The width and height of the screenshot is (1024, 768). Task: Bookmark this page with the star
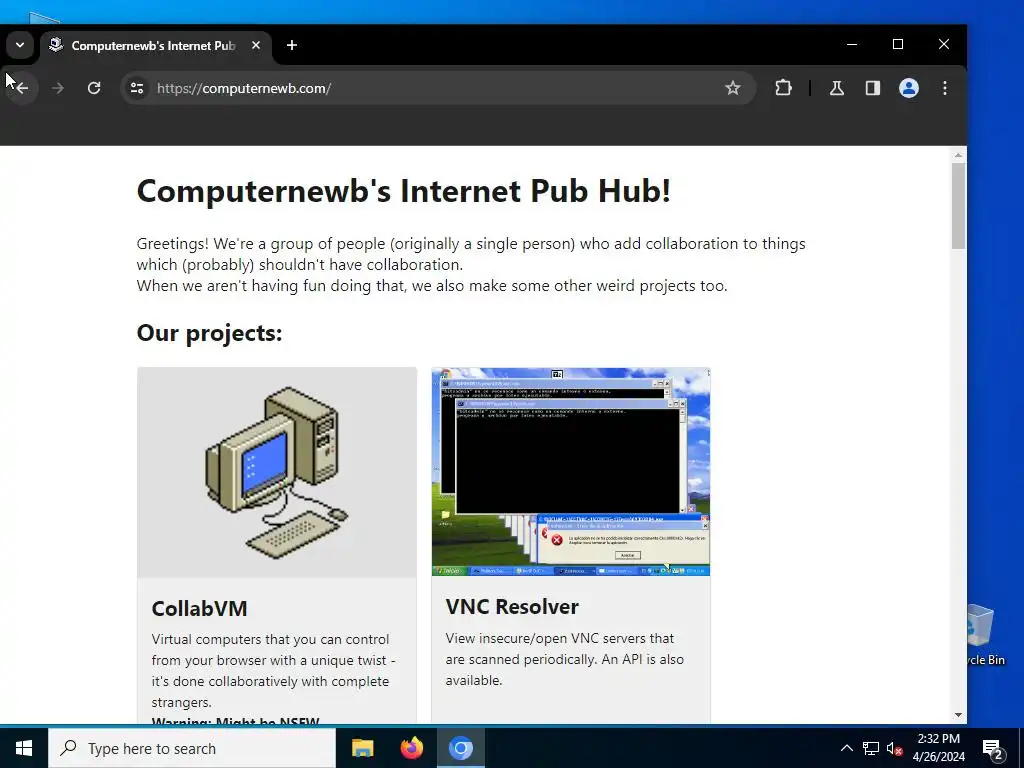click(x=733, y=88)
